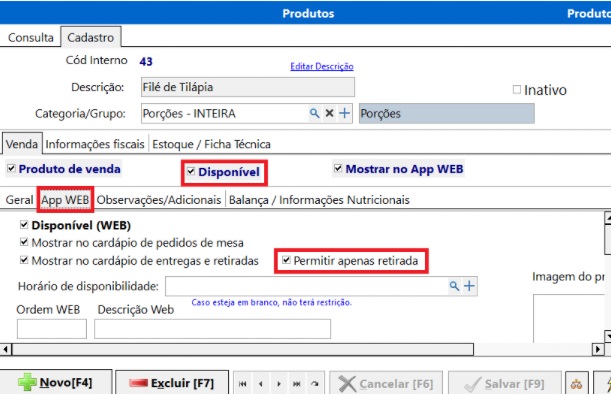Click the Descrição field with Filé de Tilápia
611x395 pixels.
(248, 87)
